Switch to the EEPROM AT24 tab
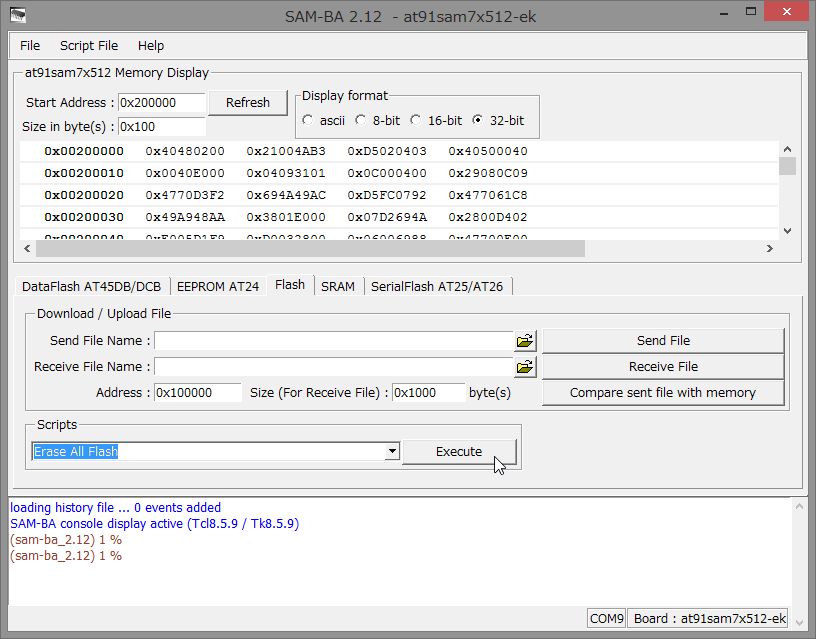This screenshot has width=816, height=639. [x=218, y=287]
